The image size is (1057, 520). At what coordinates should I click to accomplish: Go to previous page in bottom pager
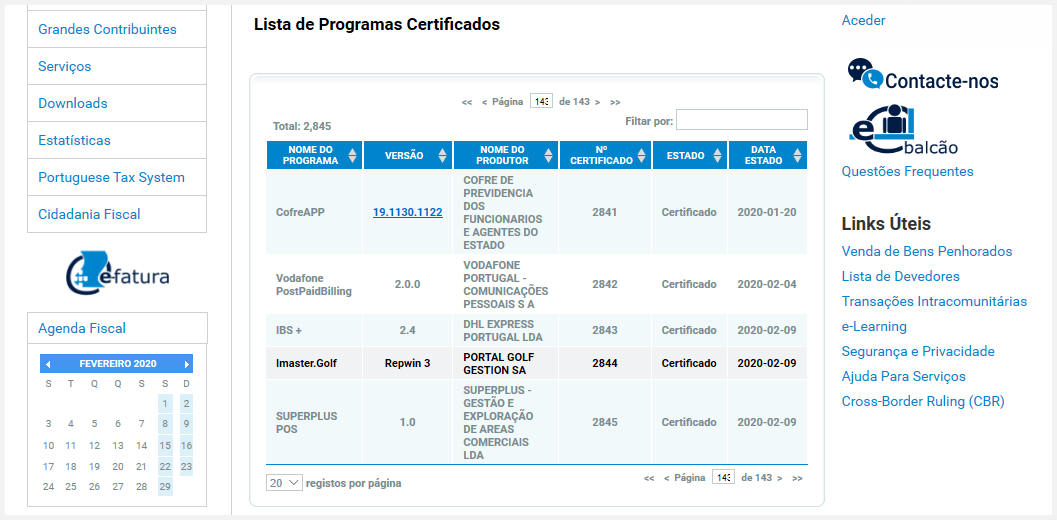click(x=667, y=478)
